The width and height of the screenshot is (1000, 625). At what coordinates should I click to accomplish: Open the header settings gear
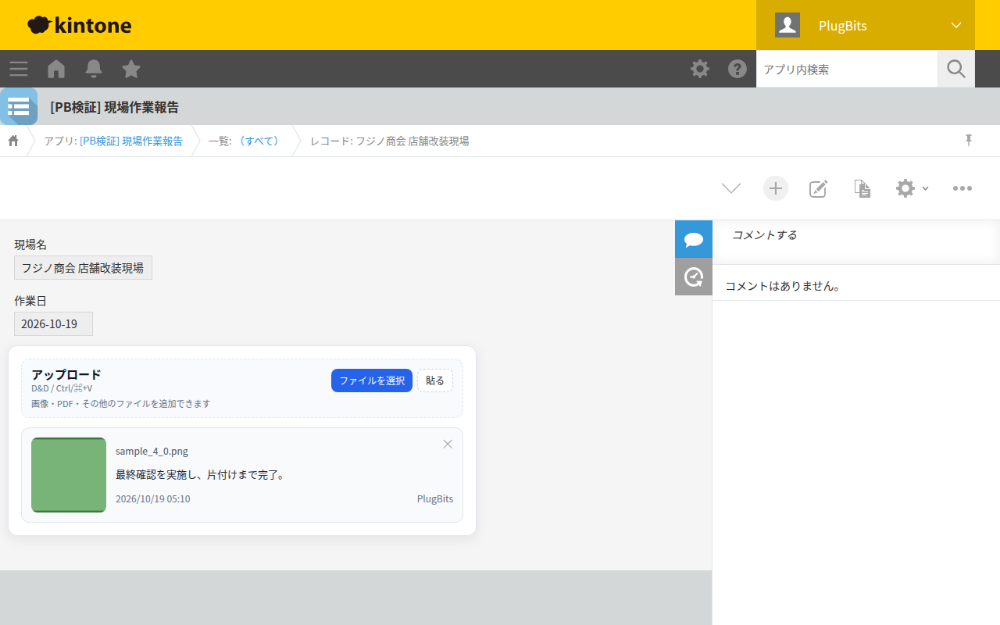point(700,69)
